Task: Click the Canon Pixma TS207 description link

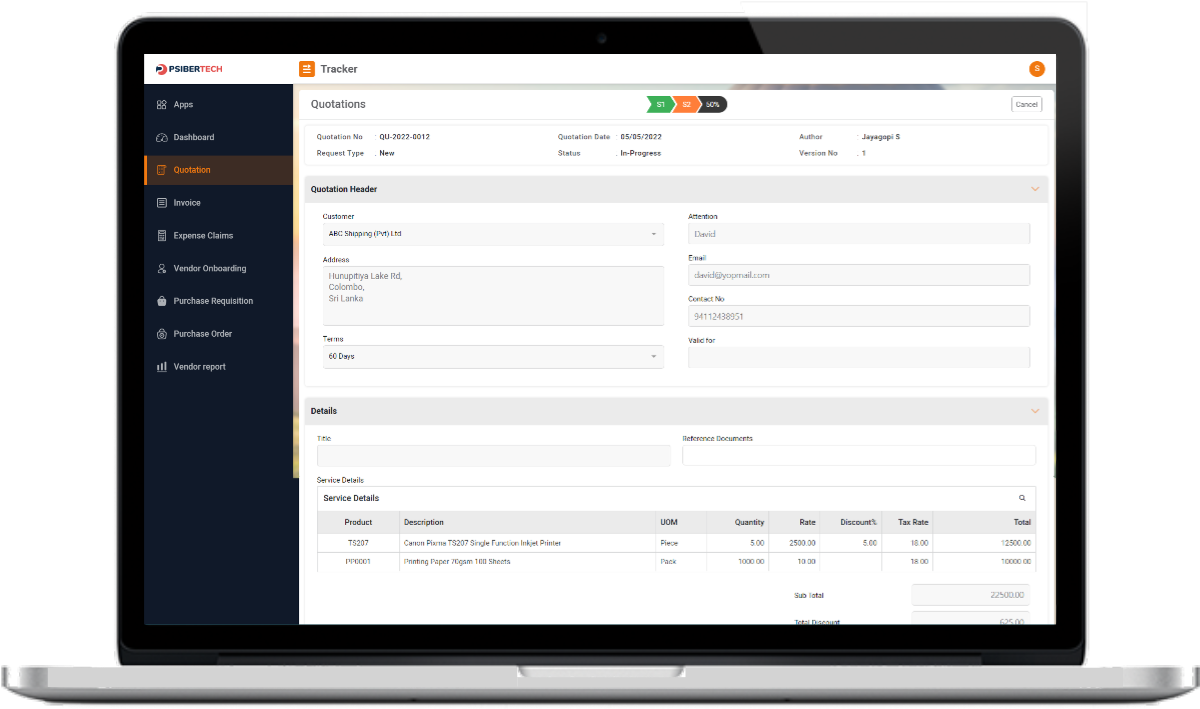Action: 482,543
